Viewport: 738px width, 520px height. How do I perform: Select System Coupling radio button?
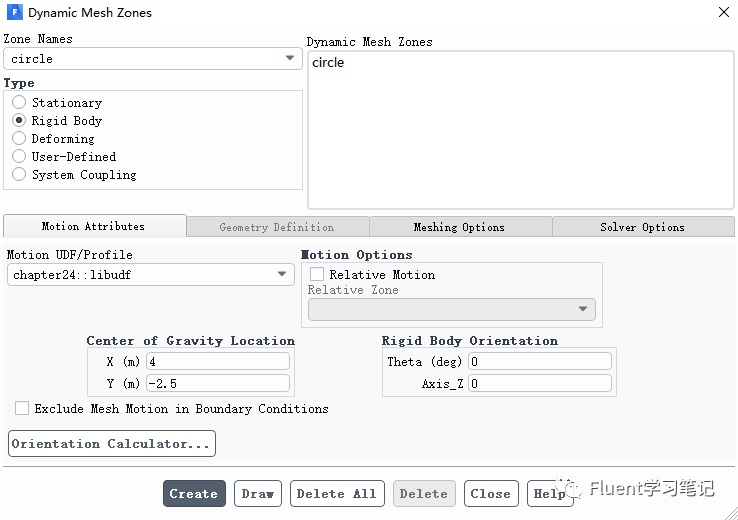19,174
